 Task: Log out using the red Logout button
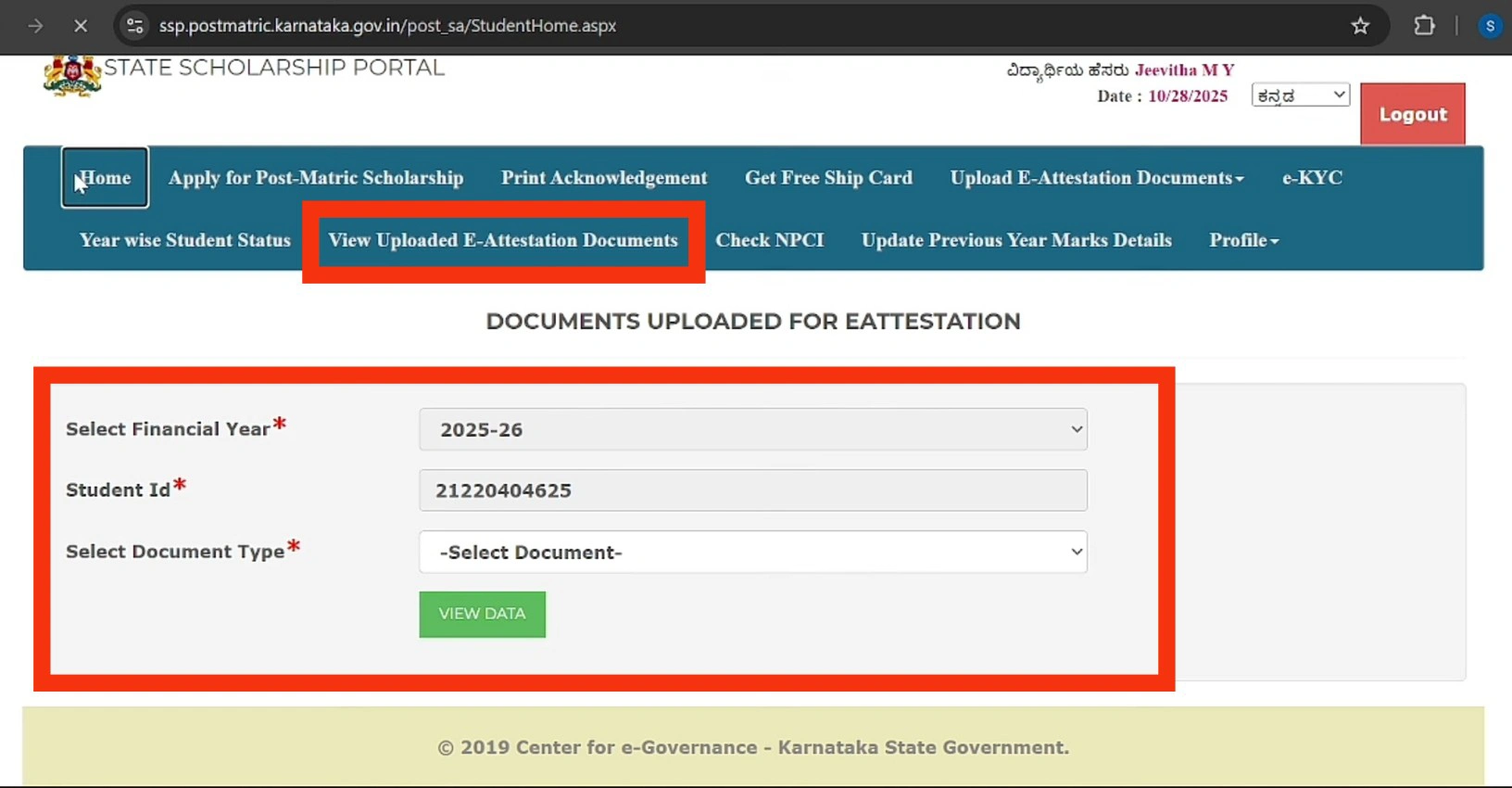1413,114
